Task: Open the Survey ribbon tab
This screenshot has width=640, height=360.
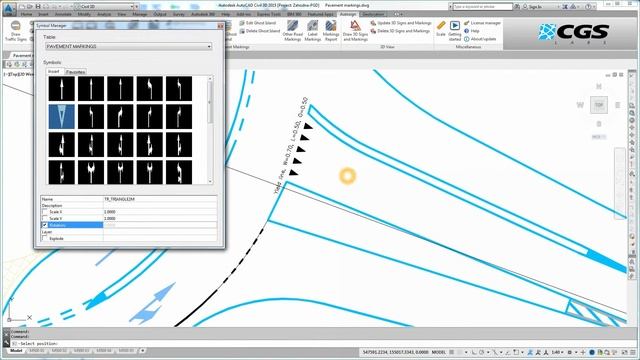Action: click(179, 14)
